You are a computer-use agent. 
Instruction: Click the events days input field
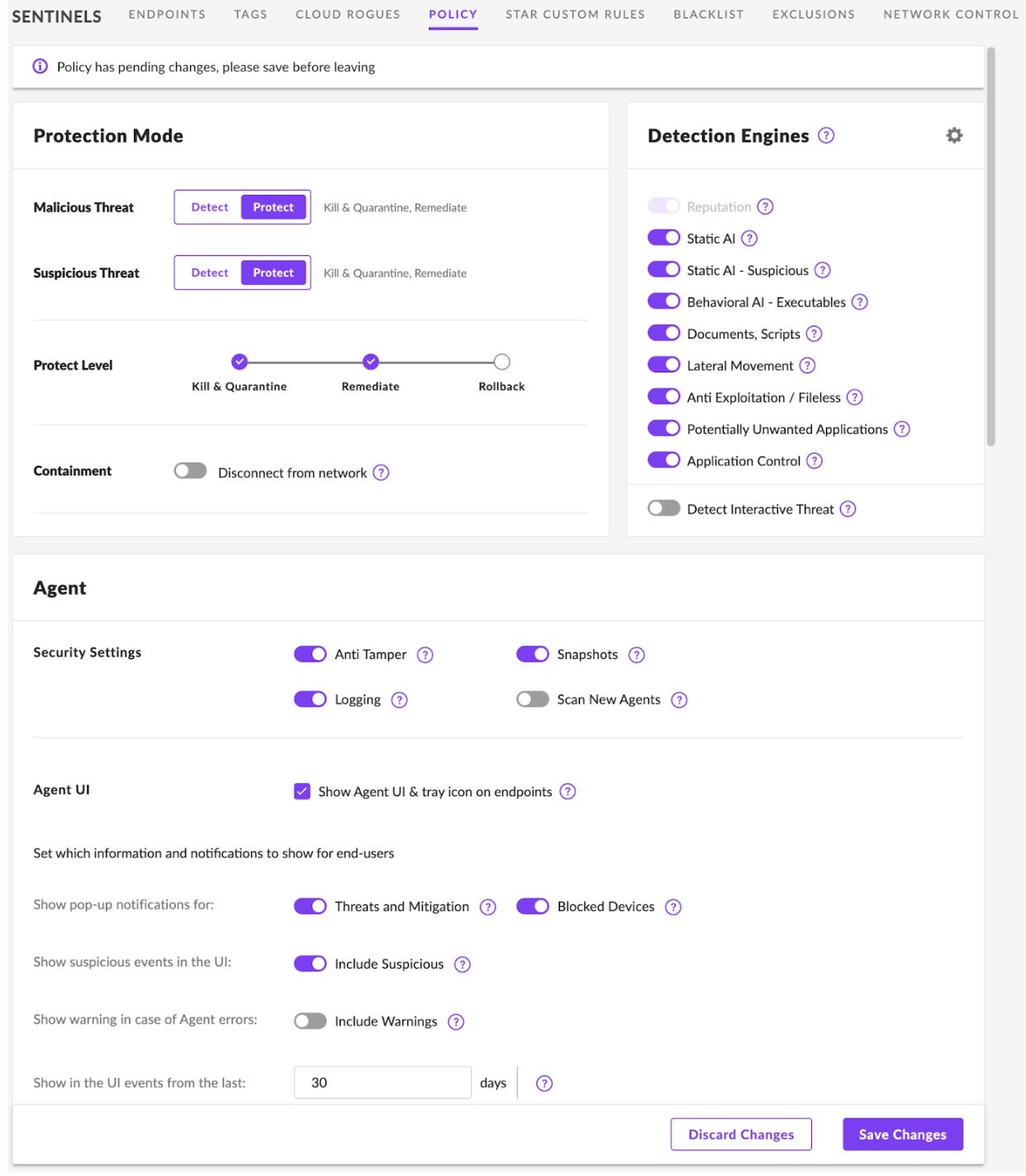(x=382, y=1083)
